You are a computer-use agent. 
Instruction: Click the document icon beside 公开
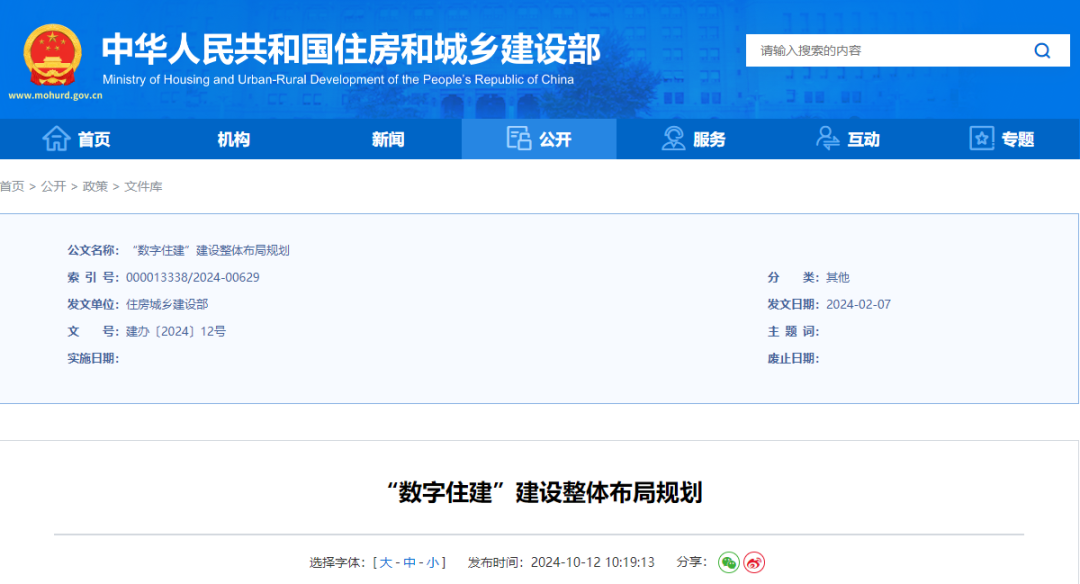pos(519,139)
